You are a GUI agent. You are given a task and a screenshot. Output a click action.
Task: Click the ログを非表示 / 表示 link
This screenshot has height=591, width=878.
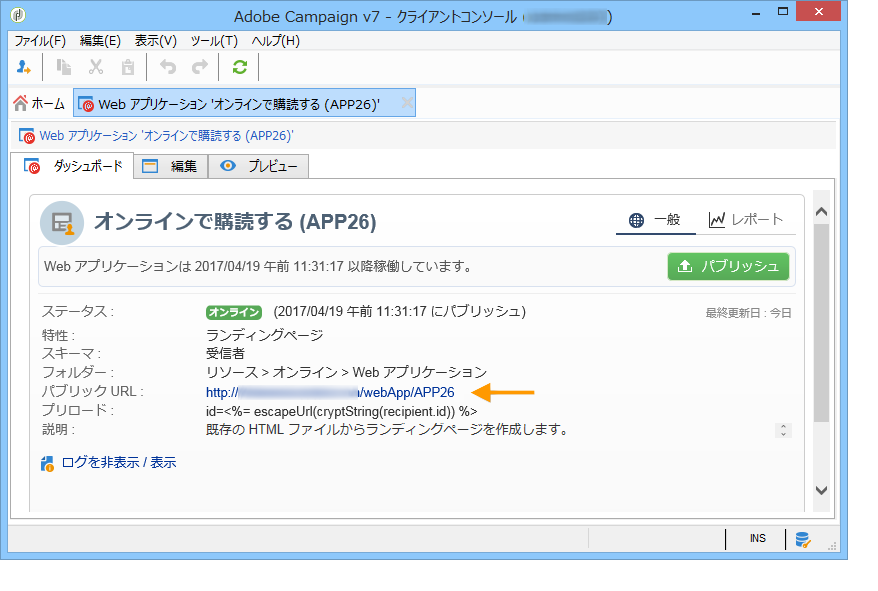pyautogui.click(x=119, y=463)
